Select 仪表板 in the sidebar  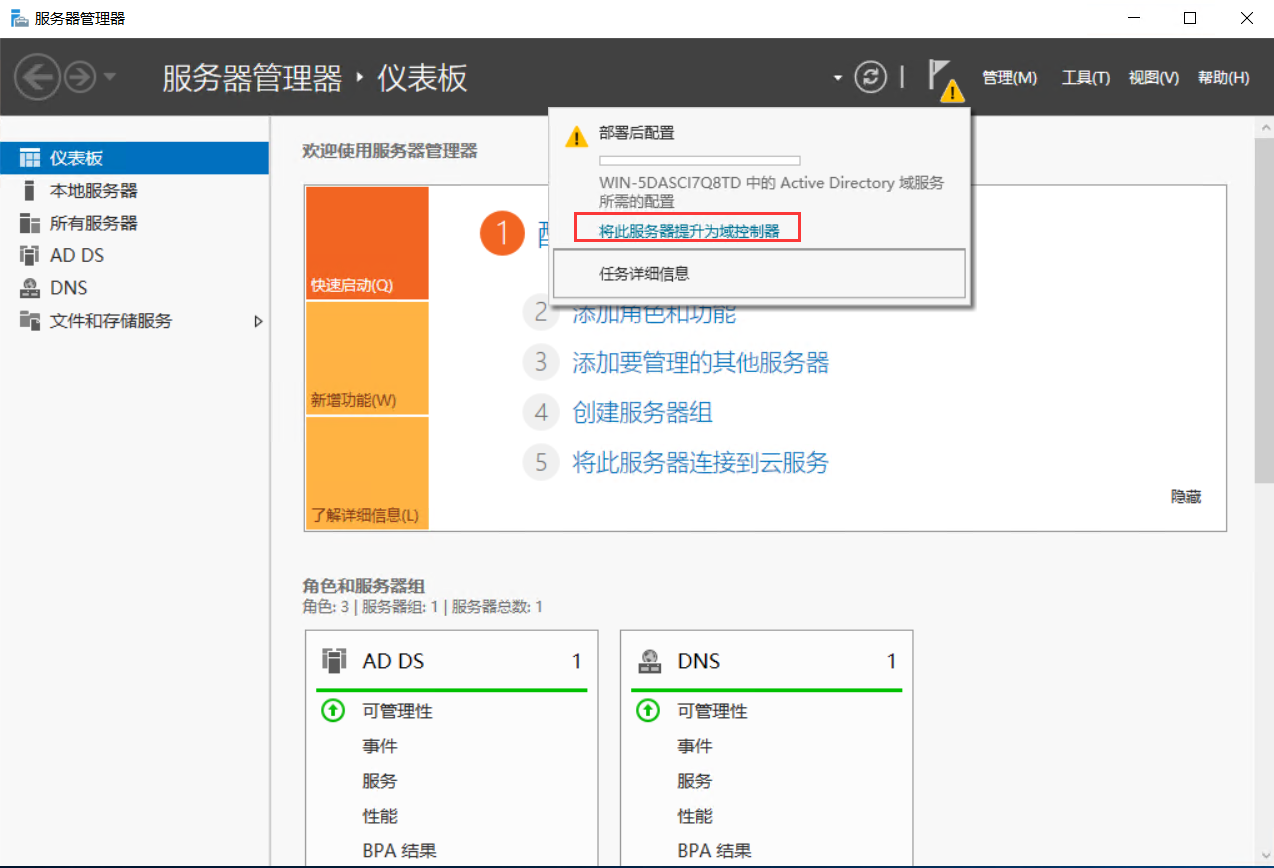click(x=134, y=158)
